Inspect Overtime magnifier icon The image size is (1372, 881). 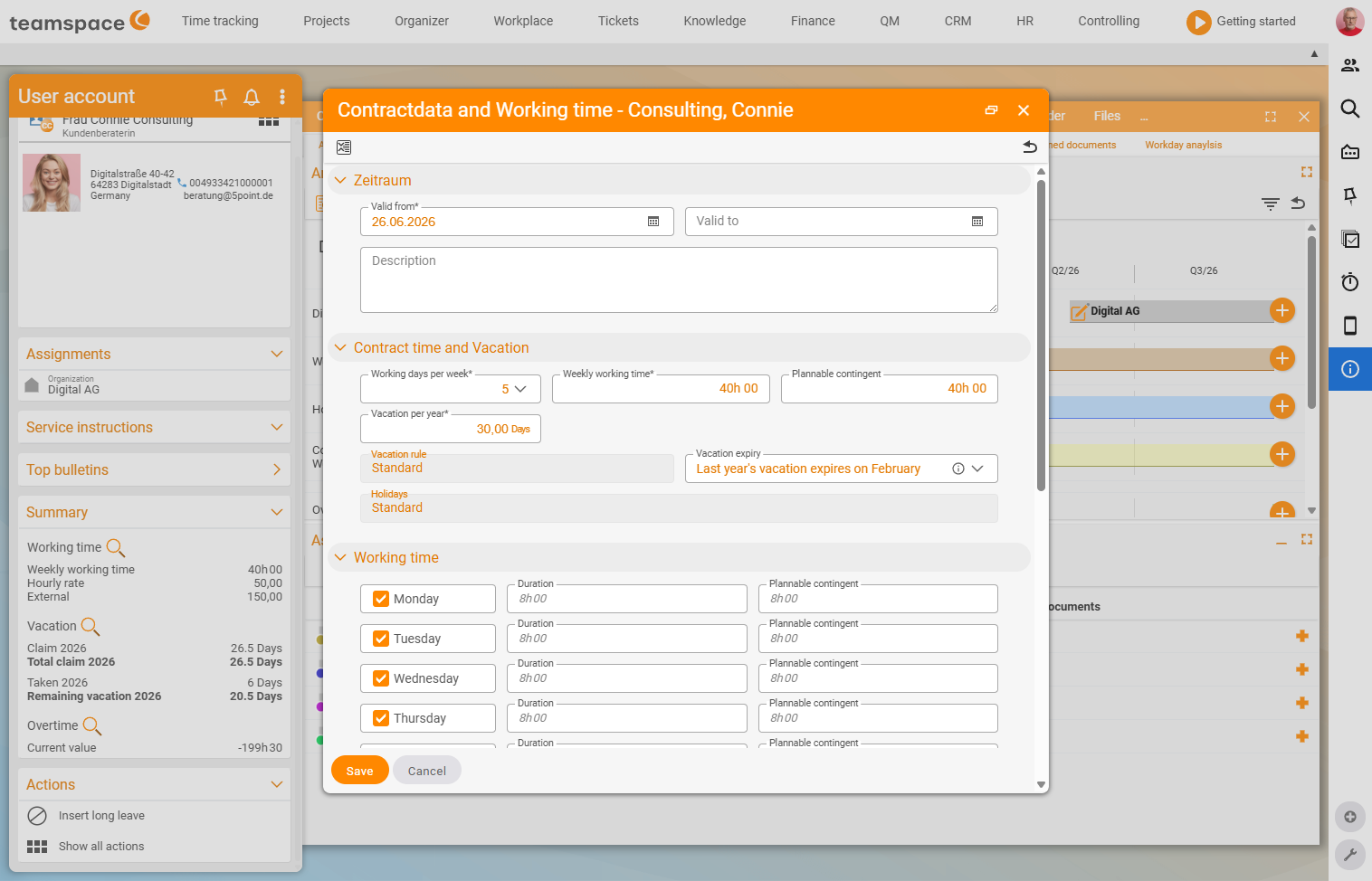(x=92, y=726)
